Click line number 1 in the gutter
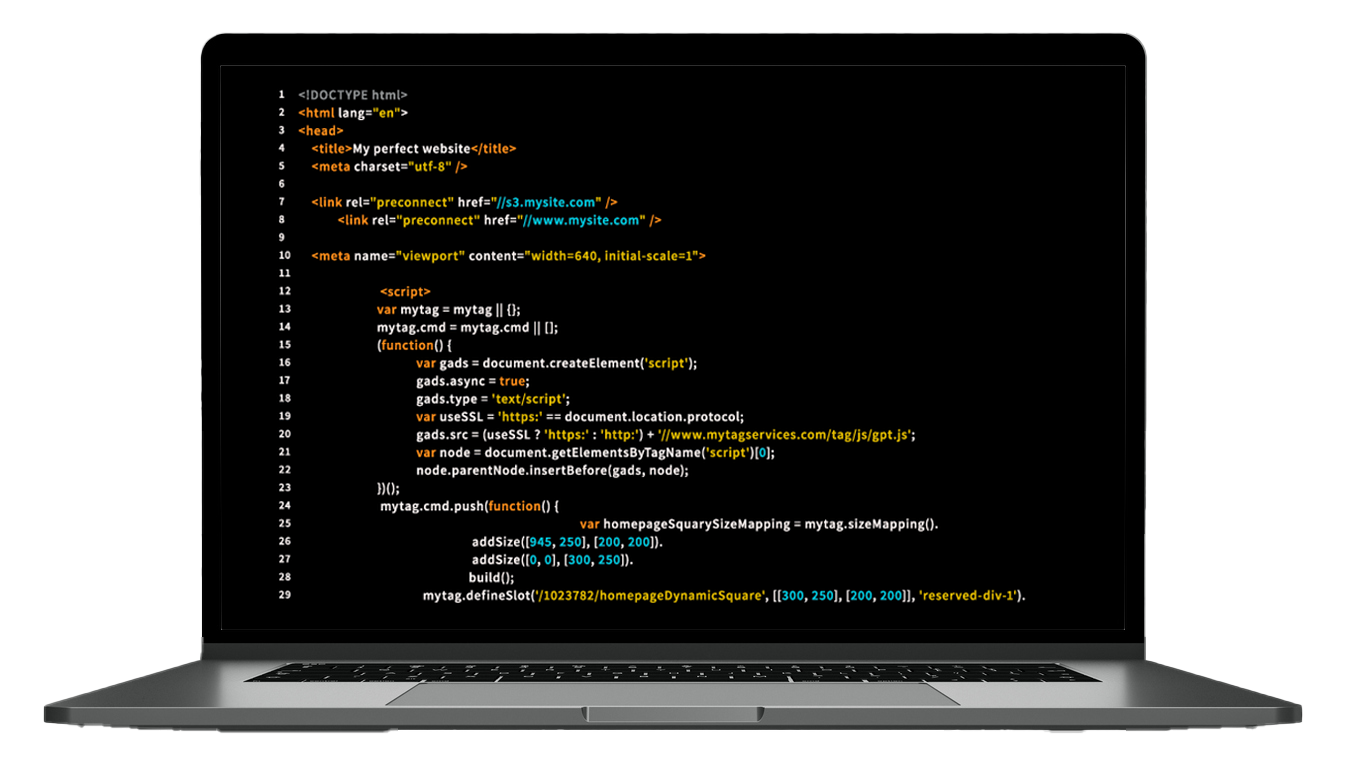Image resolution: width=1346 pixels, height=779 pixels. coord(282,95)
